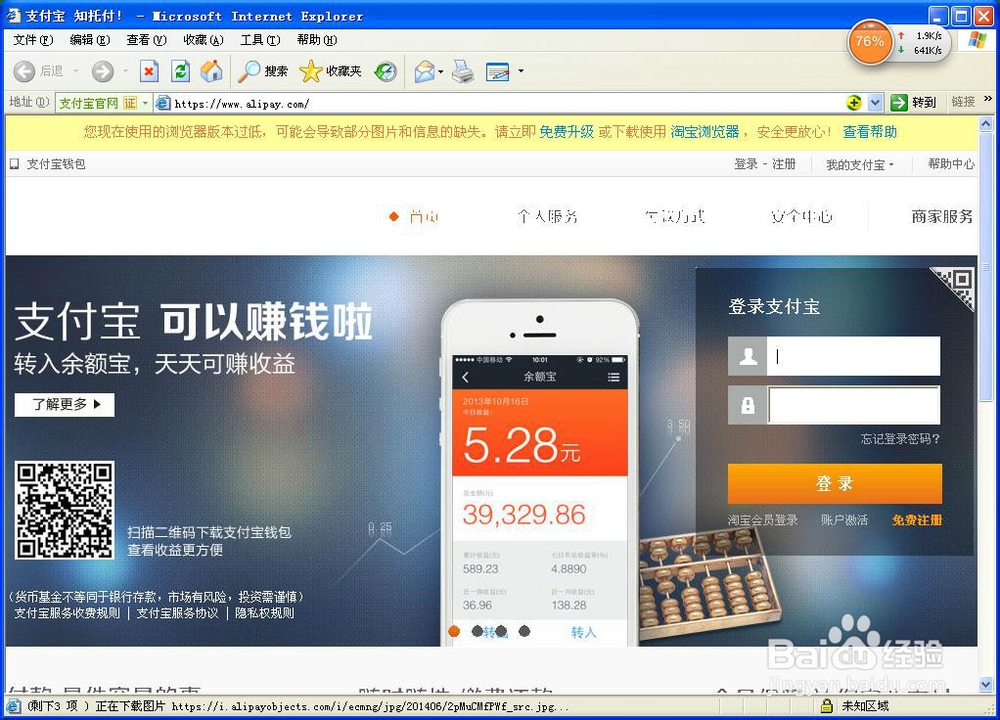Click the 淘宝会员登录 link

point(763,520)
